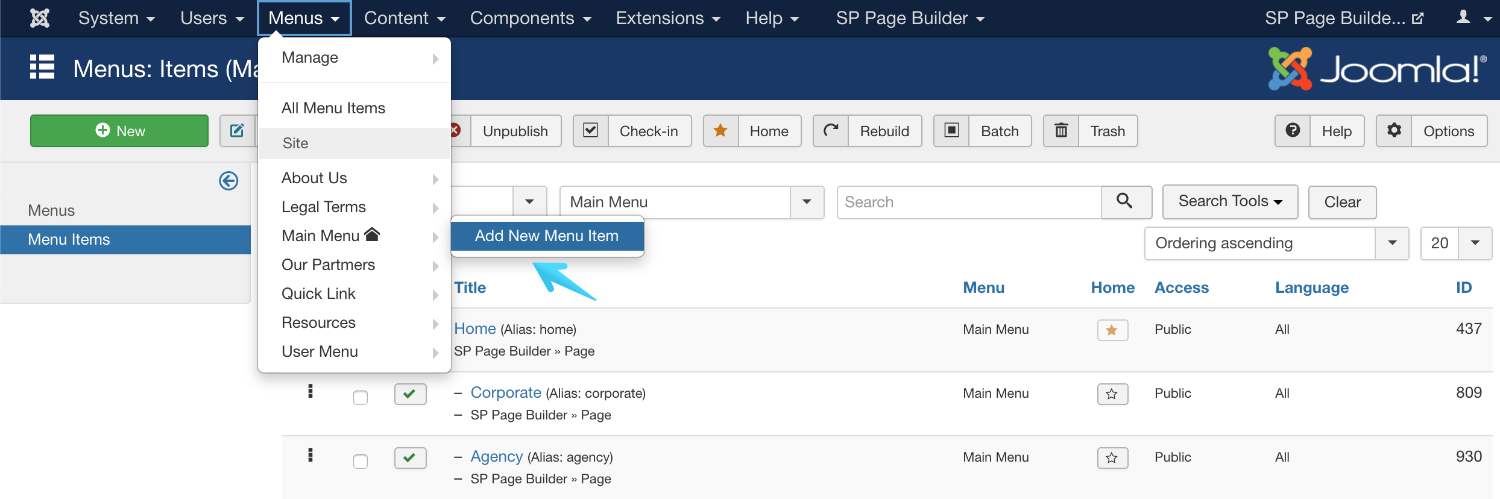Click the drag handle for Agency row
Image resolution: width=1500 pixels, height=499 pixels.
click(310, 456)
